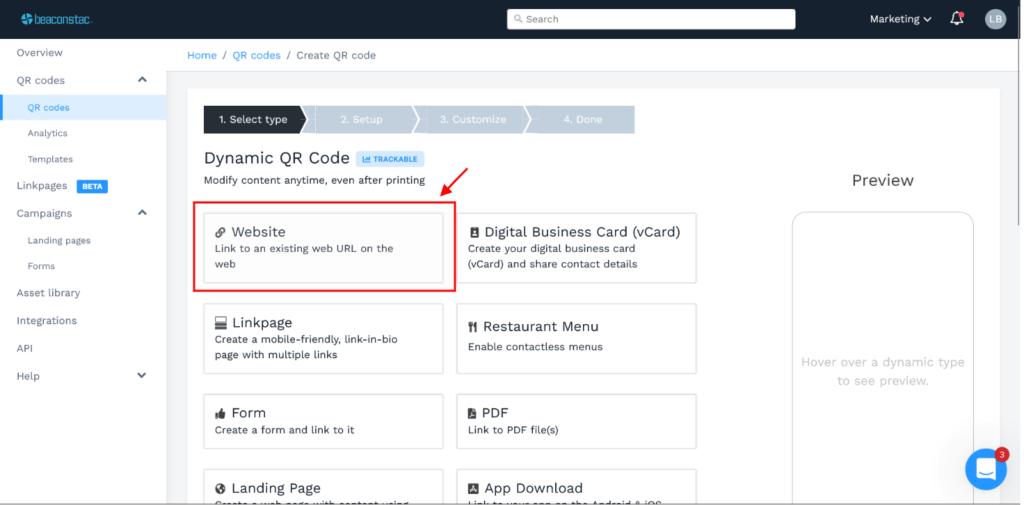Click the Form thumbs-up icon
The image size is (1024, 505).
(220, 414)
